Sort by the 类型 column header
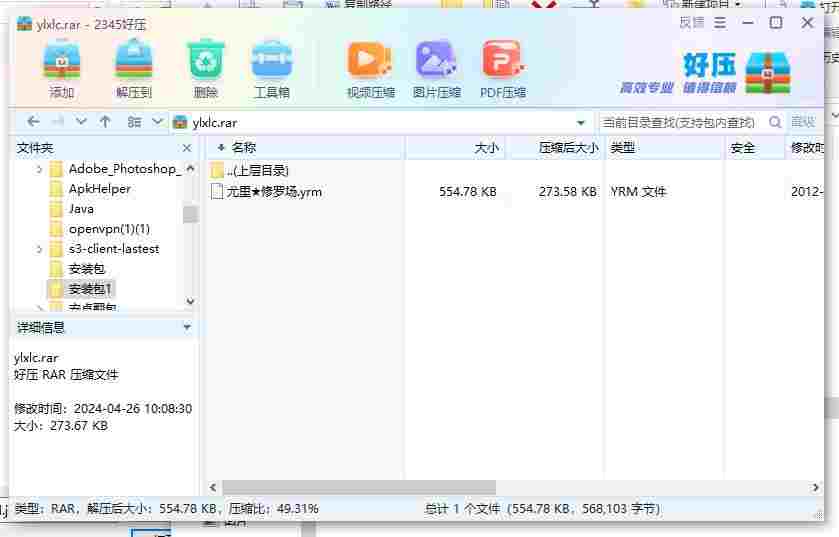 click(663, 148)
